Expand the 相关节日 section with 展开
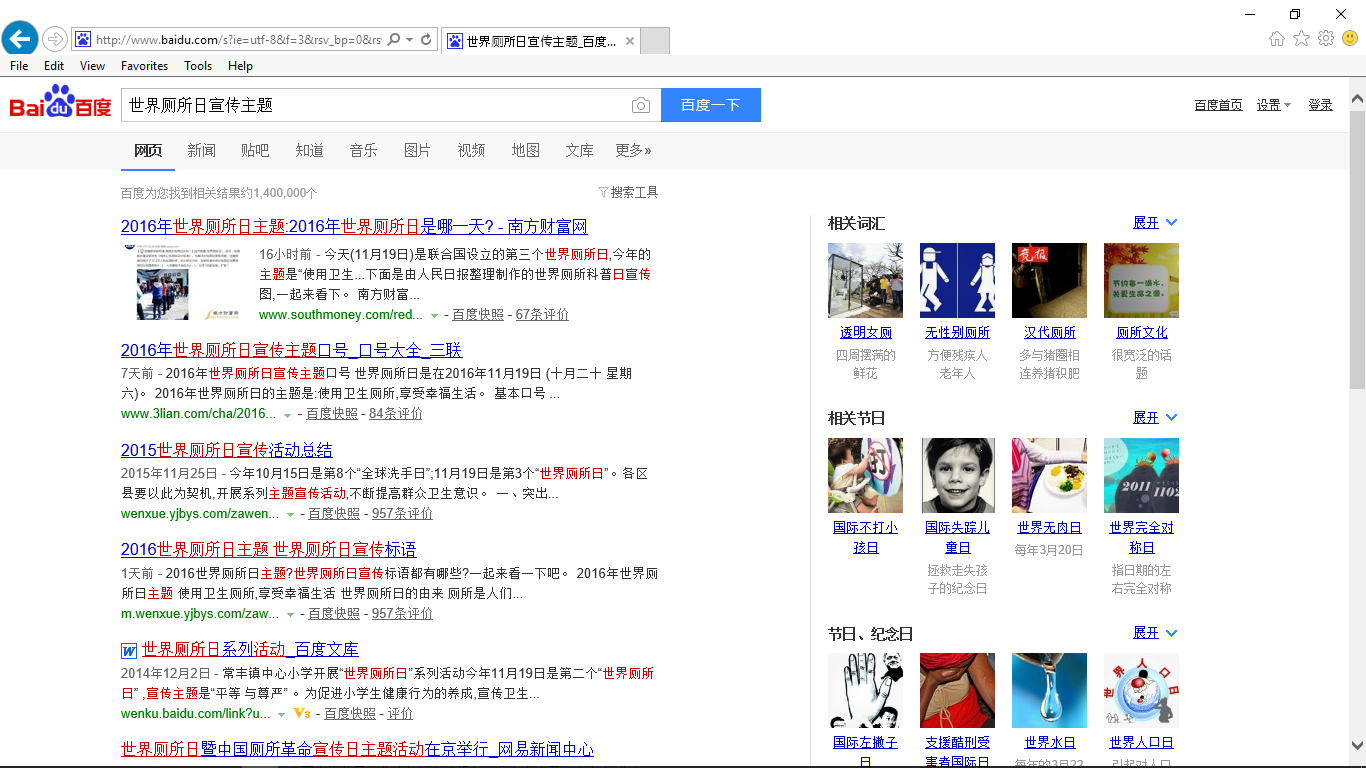 click(x=1155, y=417)
